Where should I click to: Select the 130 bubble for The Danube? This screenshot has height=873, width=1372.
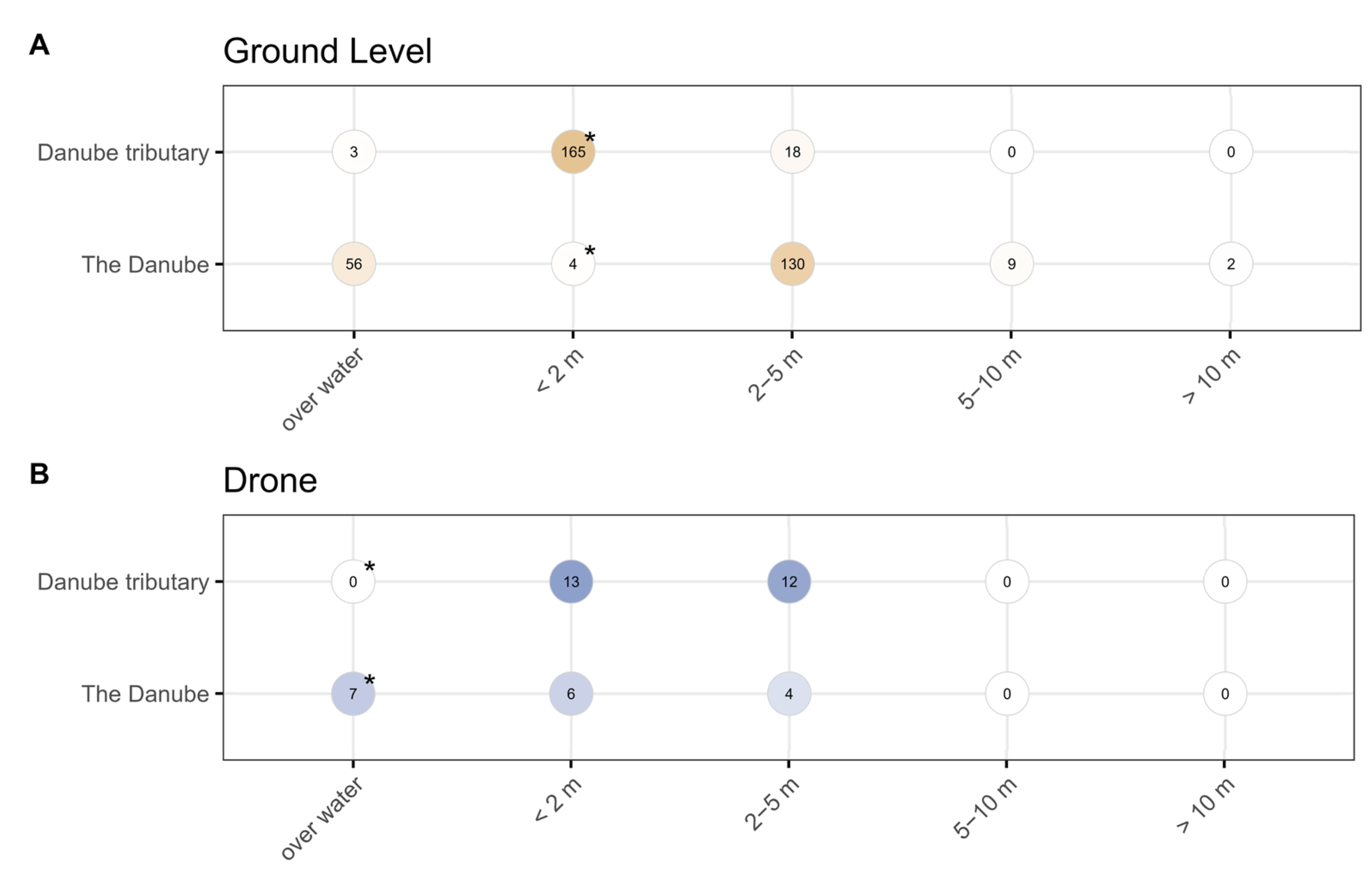coord(792,264)
